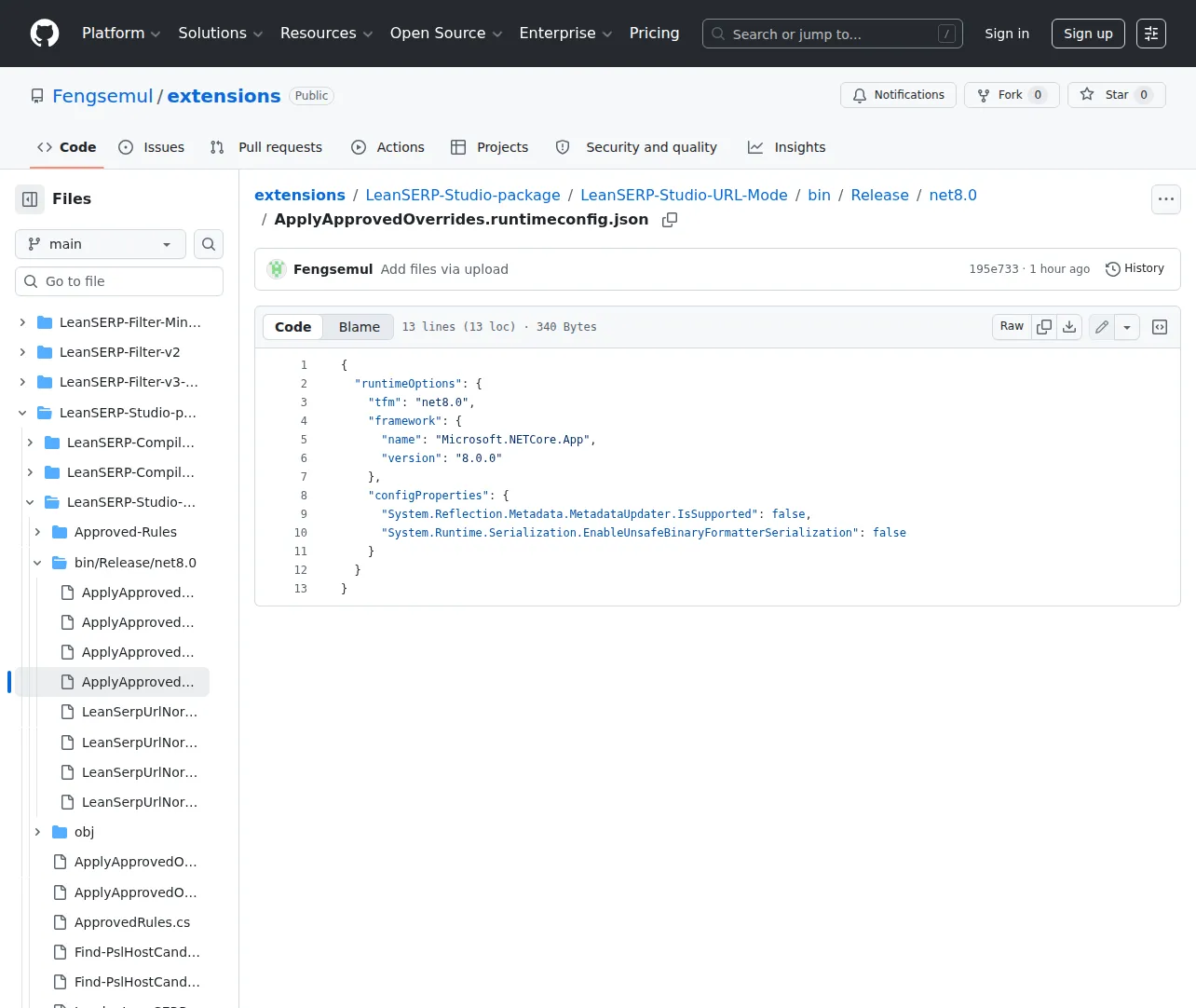This screenshot has width=1196, height=1008.
Task: Open the LeanSERP-Filter-v2 folder
Action: [119, 352]
